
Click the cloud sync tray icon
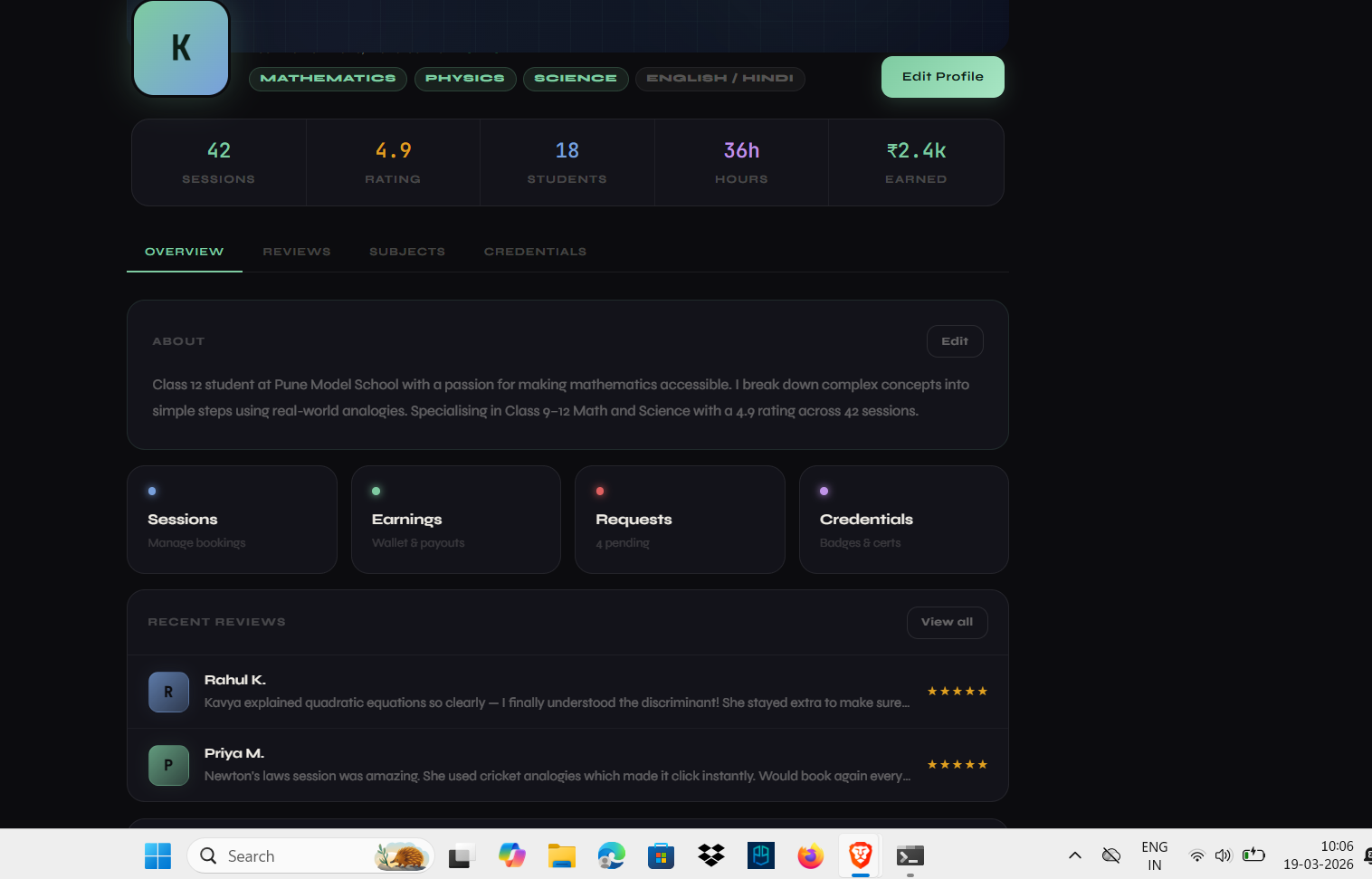(1111, 855)
